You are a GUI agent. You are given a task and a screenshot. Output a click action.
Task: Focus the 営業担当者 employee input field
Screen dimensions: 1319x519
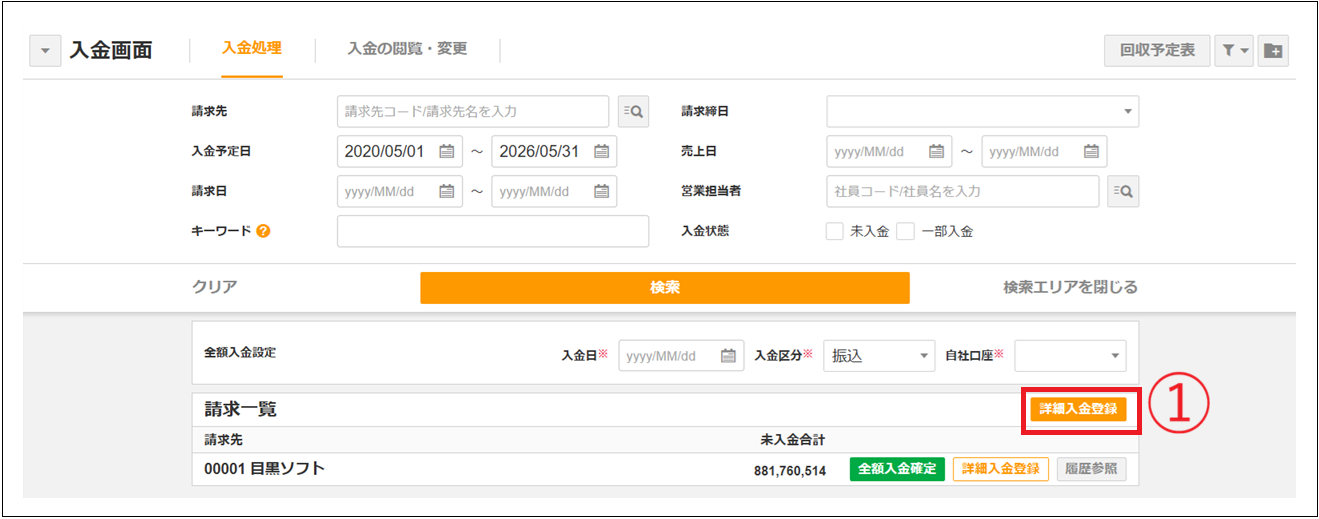pyautogui.click(x=963, y=191)
